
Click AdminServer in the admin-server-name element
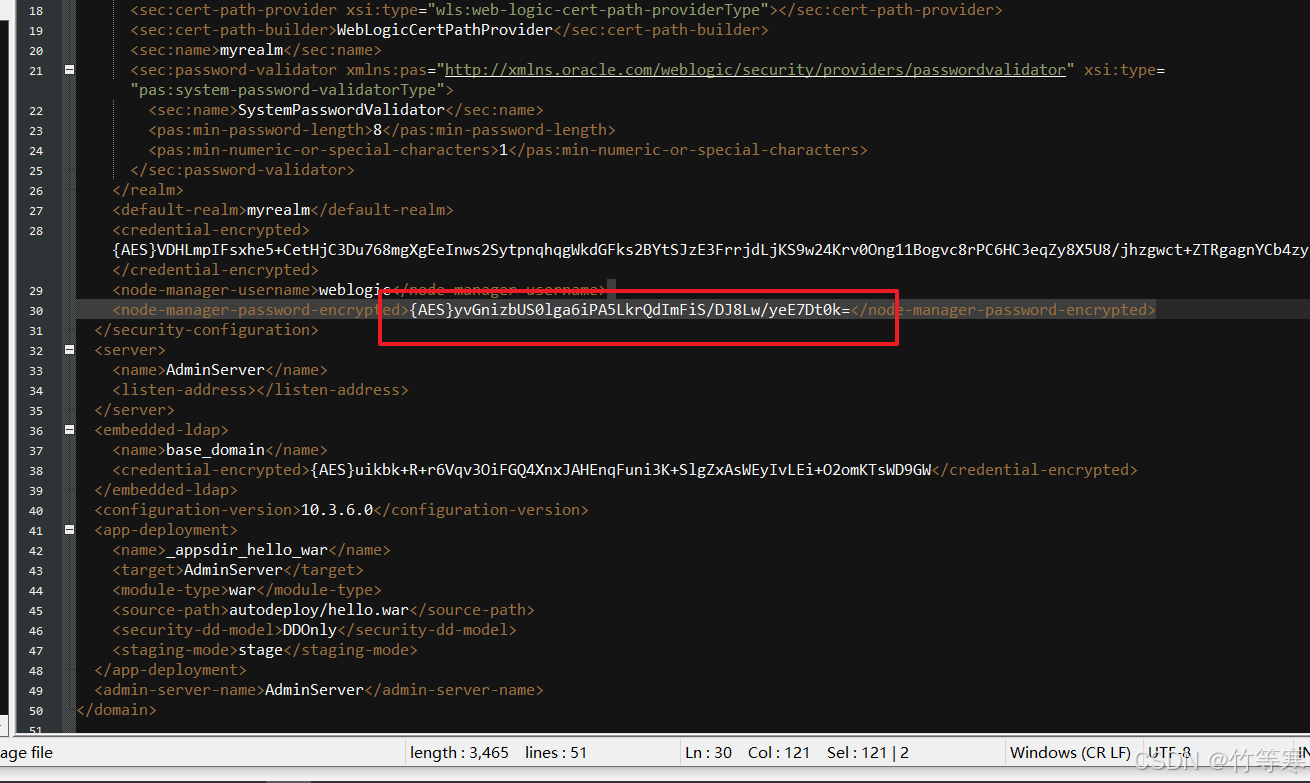(314, 690)
